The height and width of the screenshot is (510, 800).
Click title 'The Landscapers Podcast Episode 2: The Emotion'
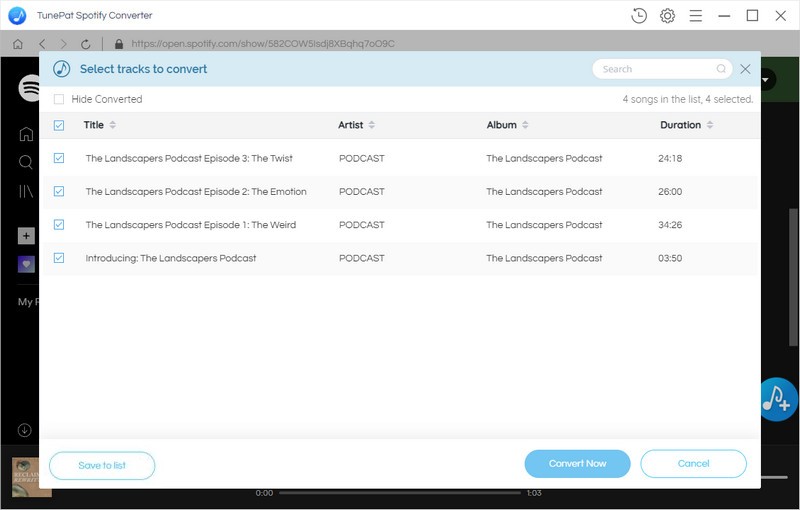pyautogui.click(x=196, y=191)
